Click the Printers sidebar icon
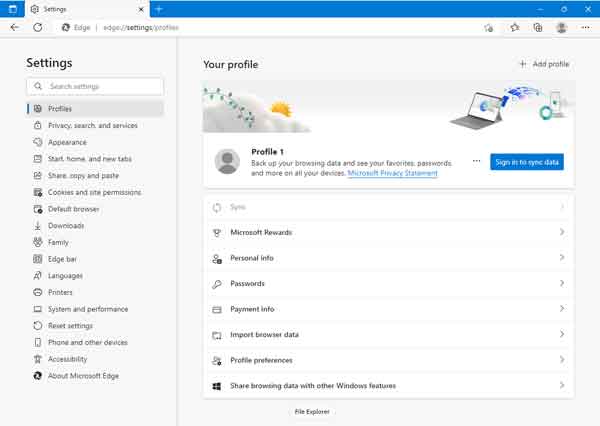The image size is (600, 426). click(38, 292)
